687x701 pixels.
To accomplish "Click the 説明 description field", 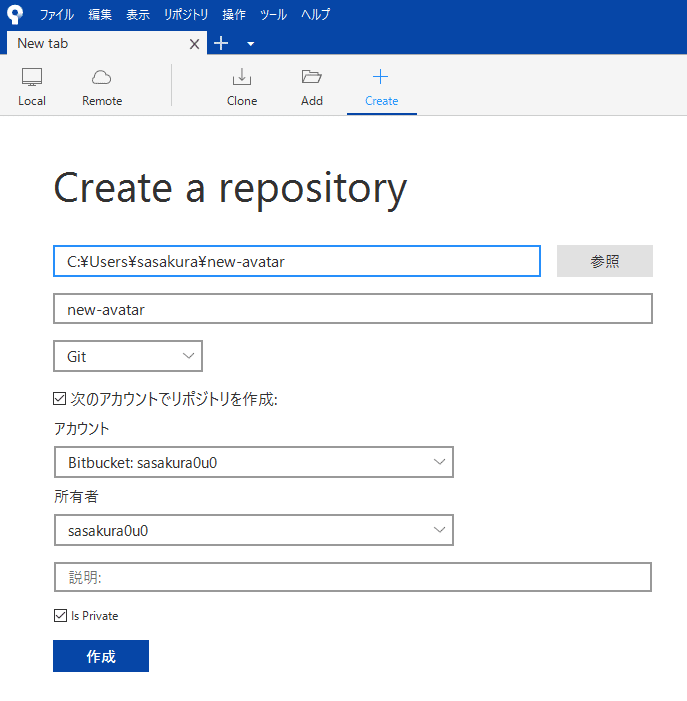I will (353, 577).
